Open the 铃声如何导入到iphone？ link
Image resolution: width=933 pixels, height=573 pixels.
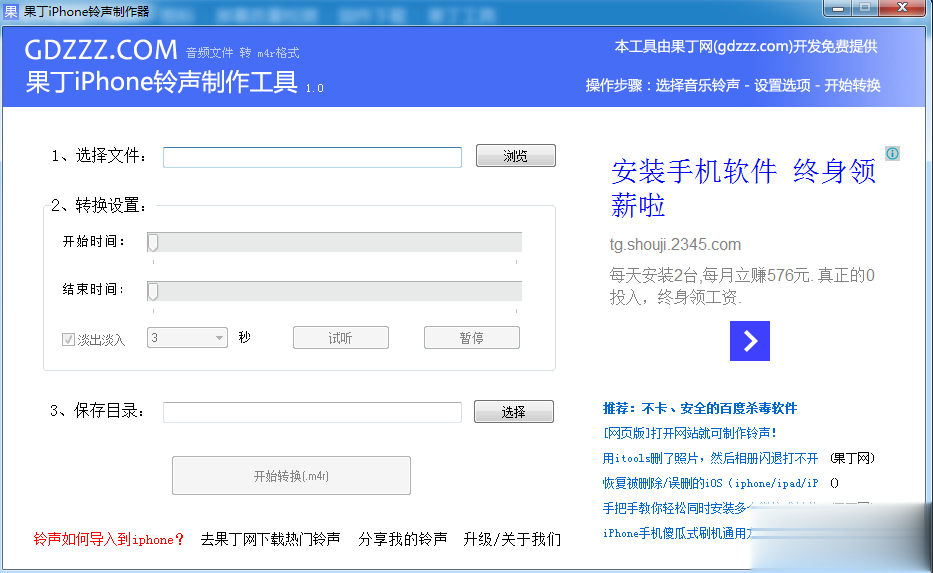pyautogui.click(x=109, y=540)
